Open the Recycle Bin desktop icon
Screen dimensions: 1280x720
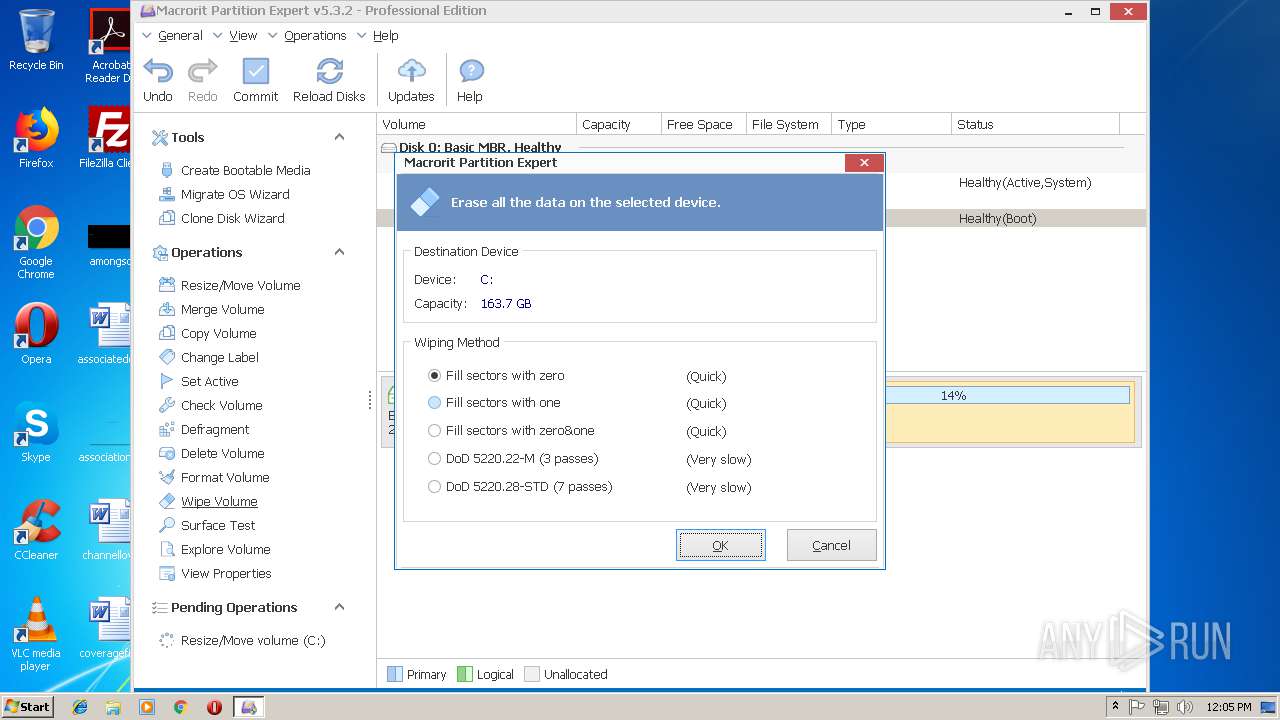pos(36,40)
